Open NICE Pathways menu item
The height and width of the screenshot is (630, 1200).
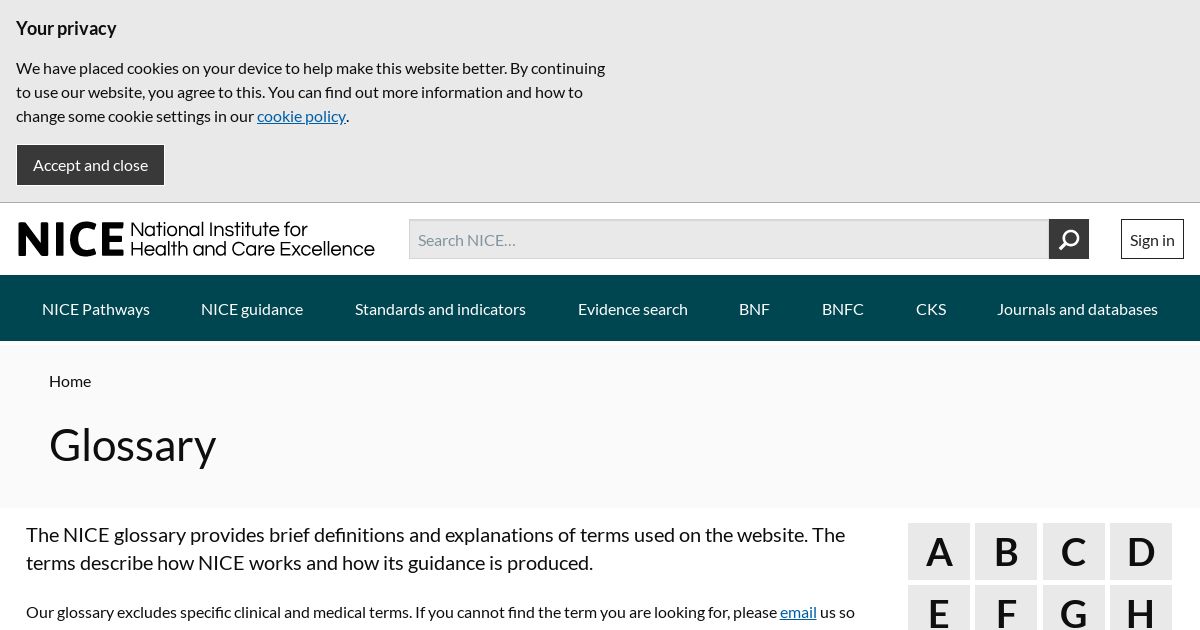96,309
